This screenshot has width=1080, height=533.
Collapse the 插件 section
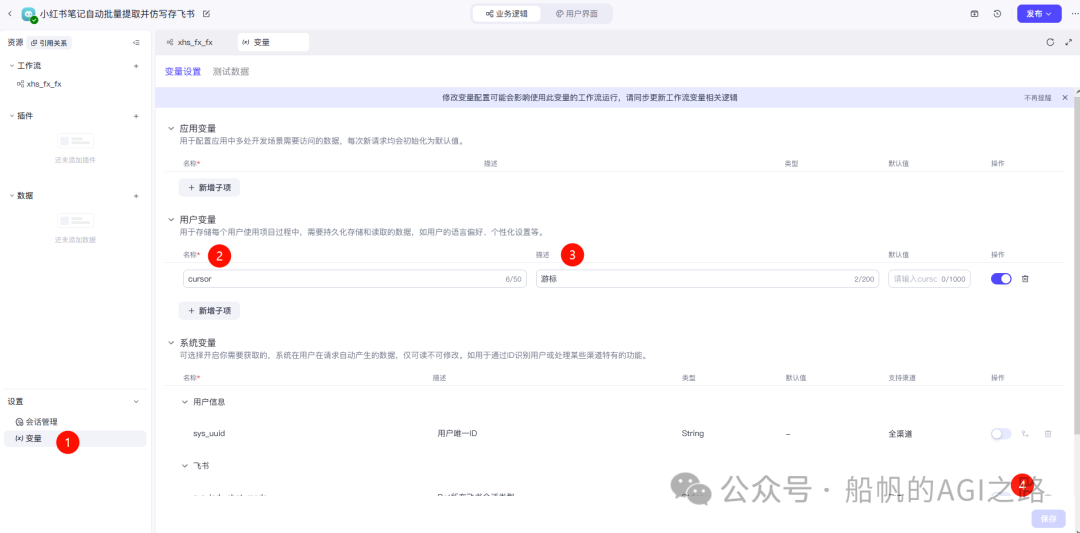[12, 116]
